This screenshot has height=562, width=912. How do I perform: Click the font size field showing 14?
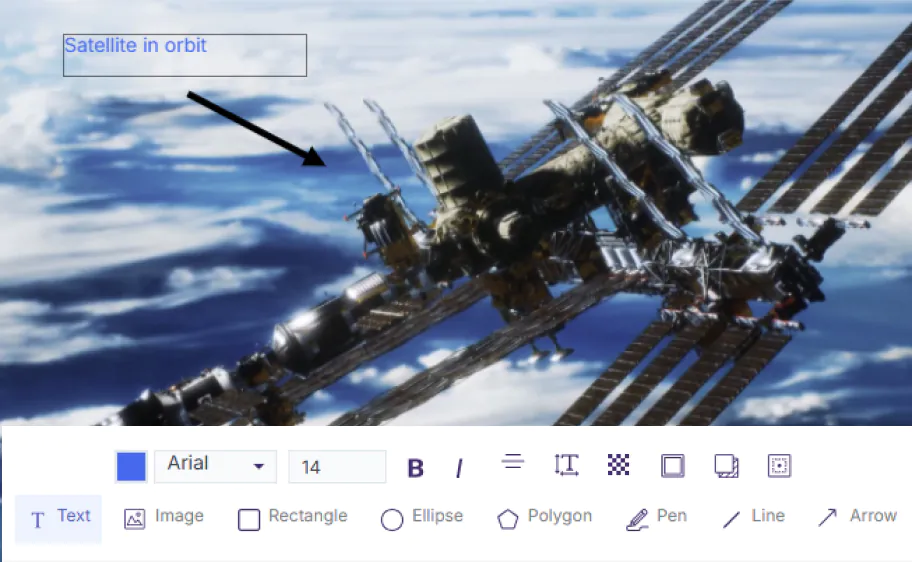(x=336, y=467)
